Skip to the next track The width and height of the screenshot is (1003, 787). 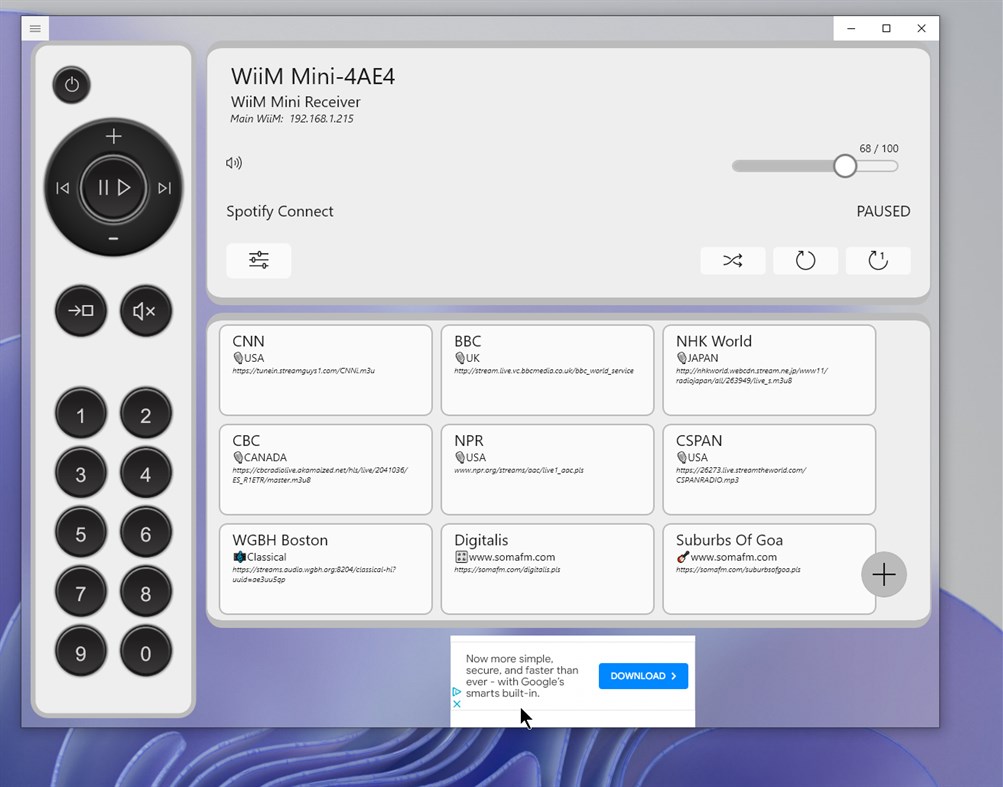tap(165, 187)
